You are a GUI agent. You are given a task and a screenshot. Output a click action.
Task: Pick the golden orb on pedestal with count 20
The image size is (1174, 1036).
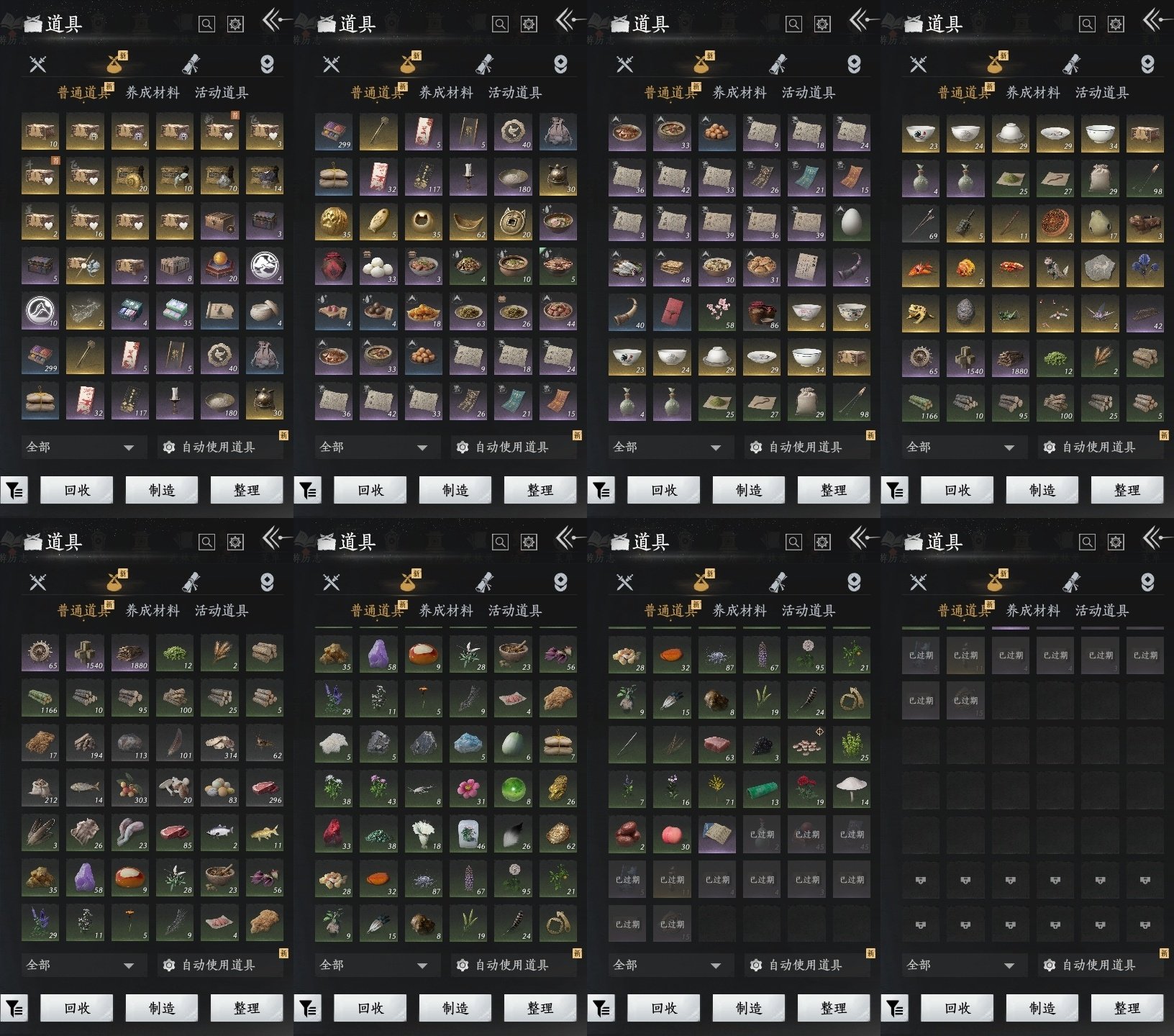(x=219, y=267)
